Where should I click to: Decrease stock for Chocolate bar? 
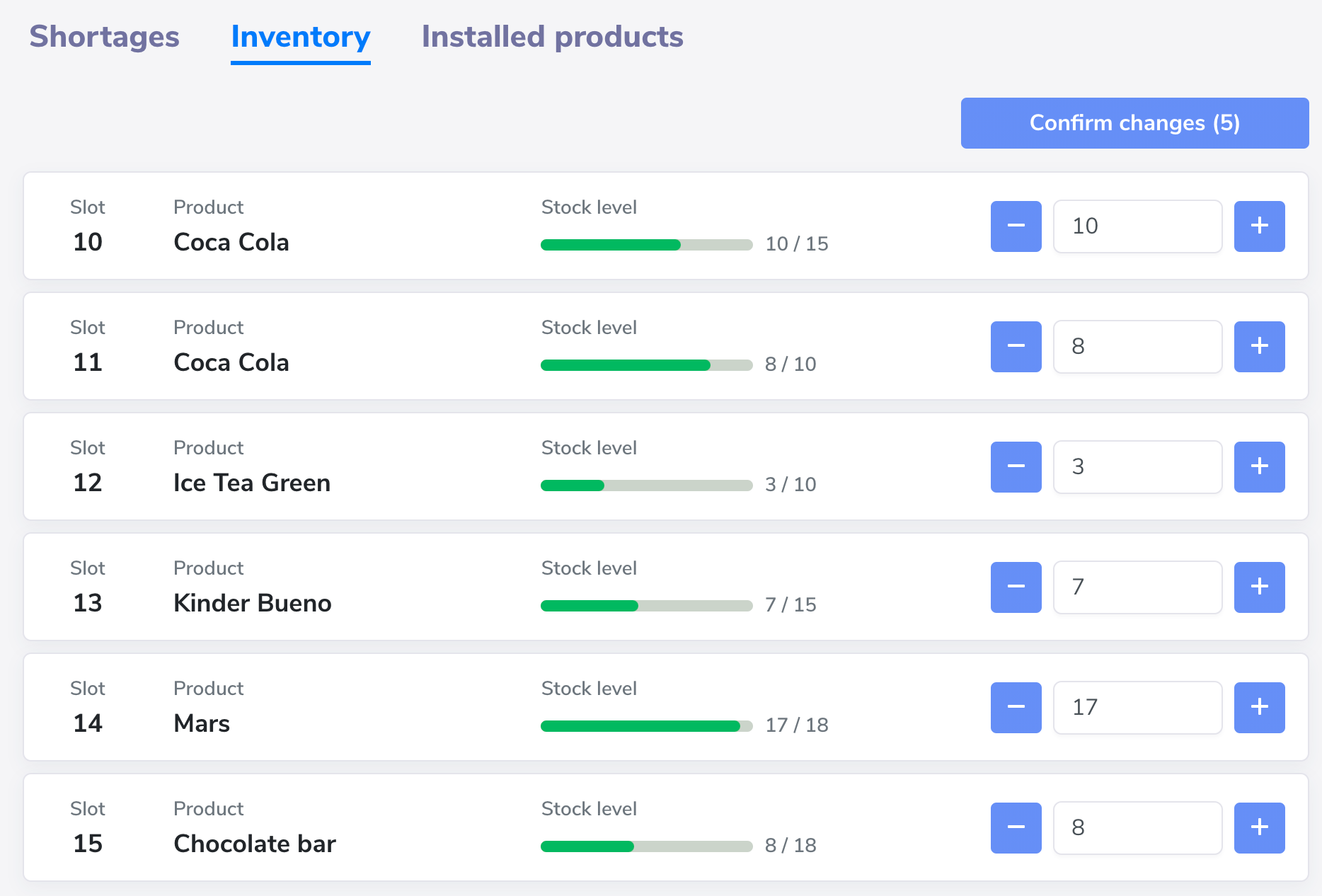click(x=1016, y=828)
